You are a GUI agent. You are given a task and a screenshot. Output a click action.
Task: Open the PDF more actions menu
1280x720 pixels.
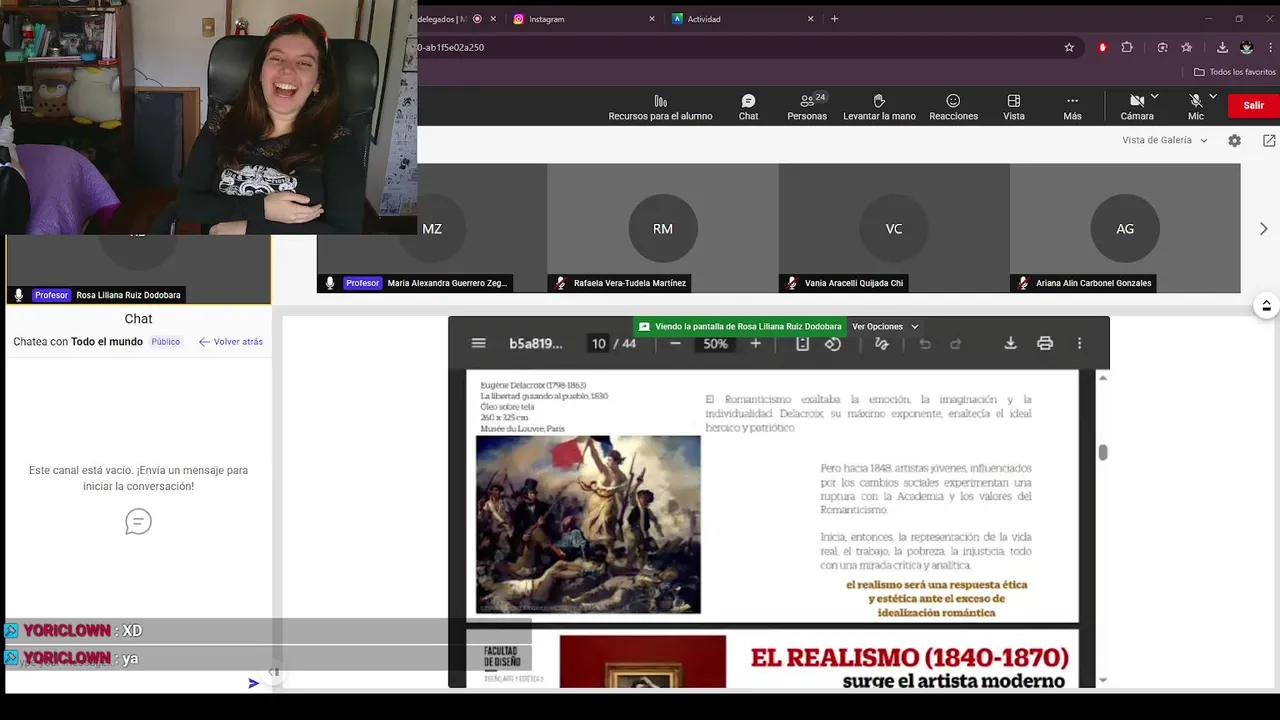coord(1079,343)
